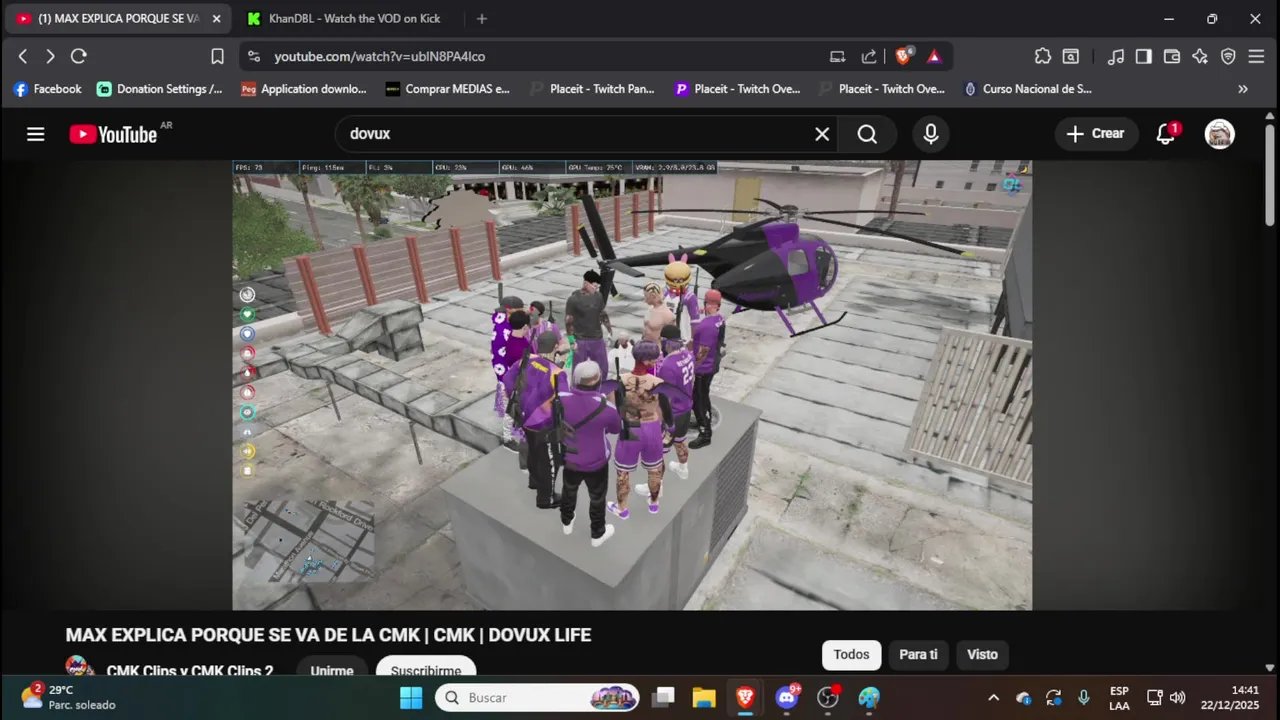Open the Paint palette taskbar icon
Viewport: 1280px width, 720px height.
pyautogui.click(x=869, y=698)
